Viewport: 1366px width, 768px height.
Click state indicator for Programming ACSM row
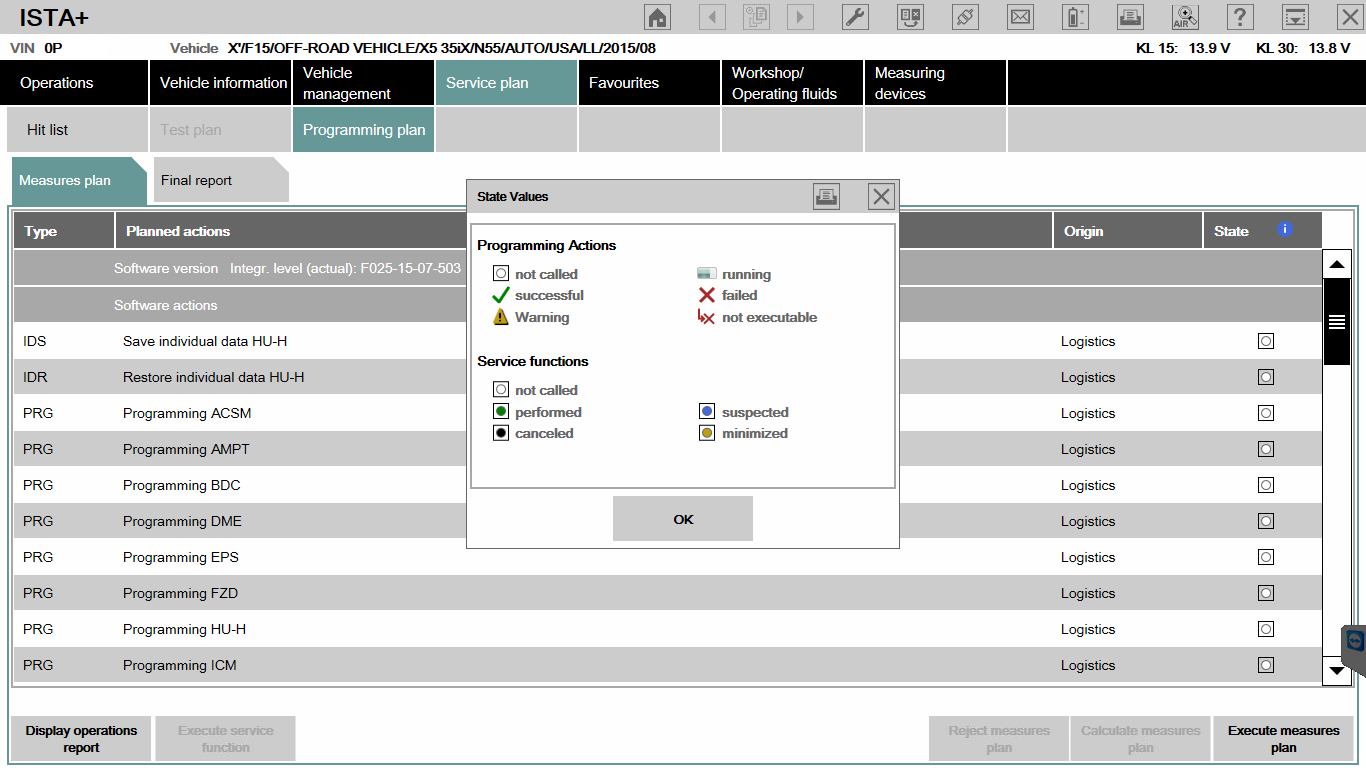1266,413
